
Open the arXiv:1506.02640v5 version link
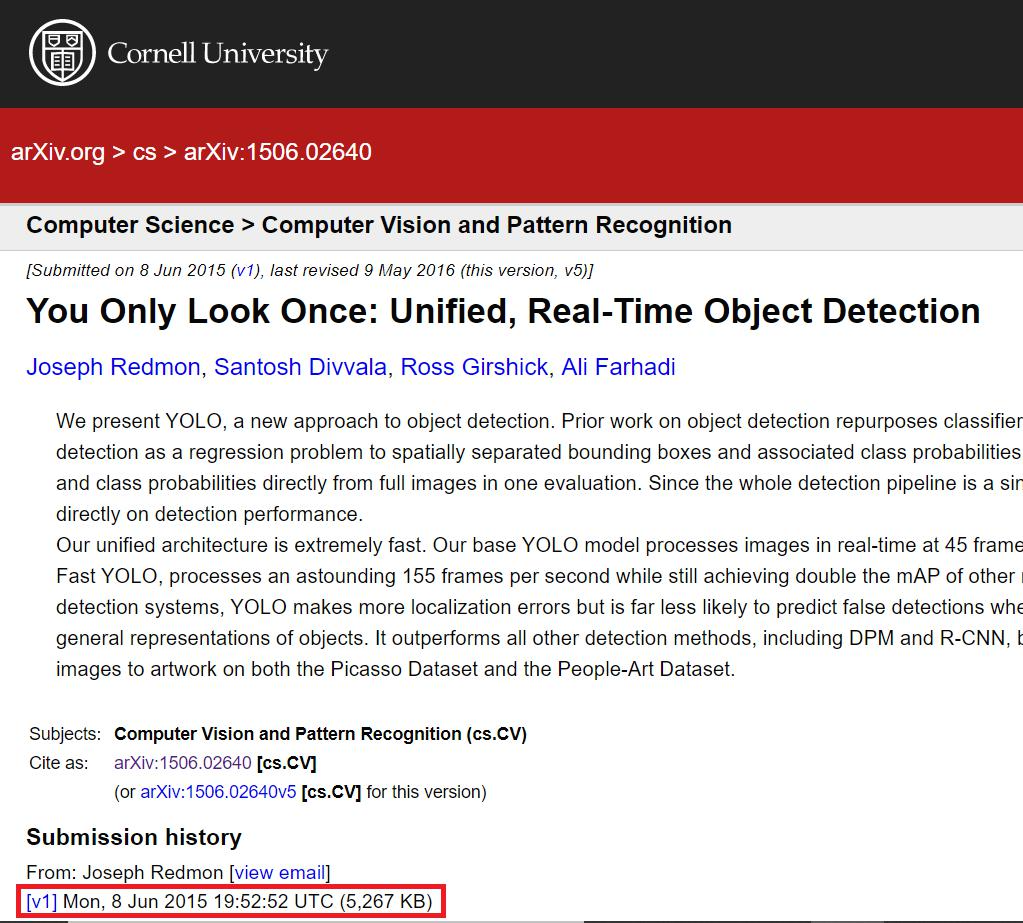click(x=218, y=792)
